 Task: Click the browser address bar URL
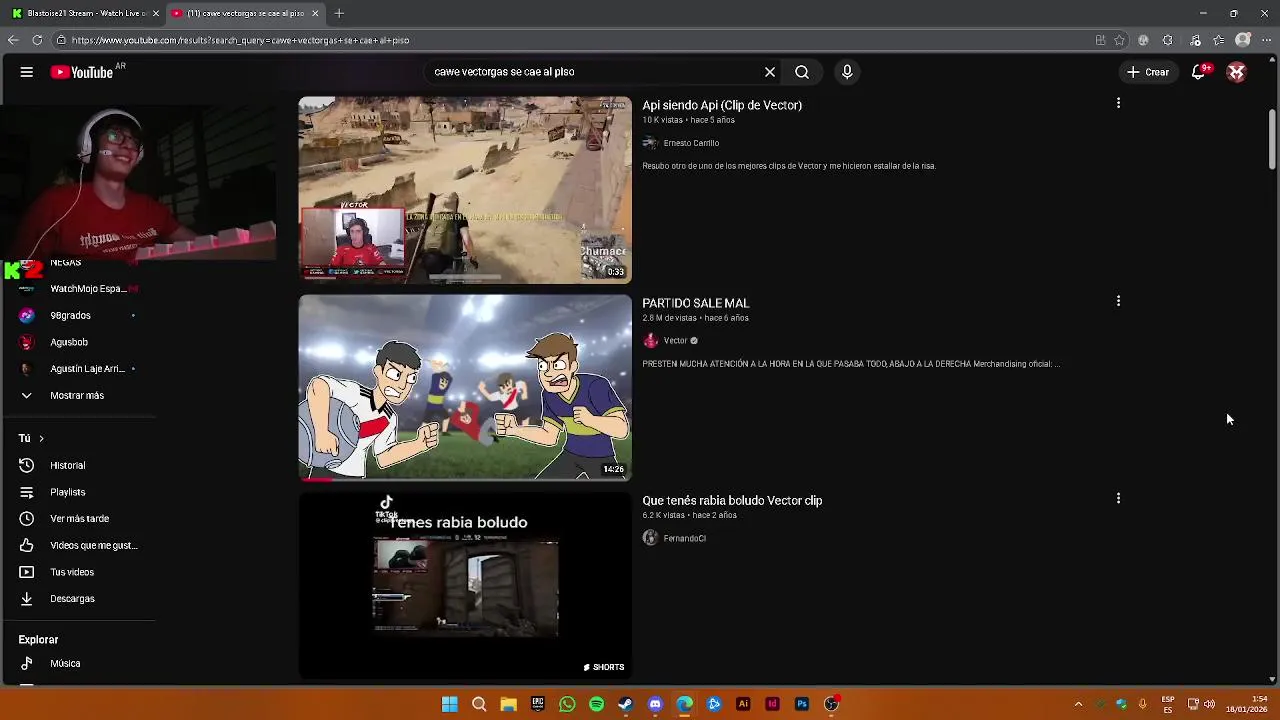tap(240, 41)
